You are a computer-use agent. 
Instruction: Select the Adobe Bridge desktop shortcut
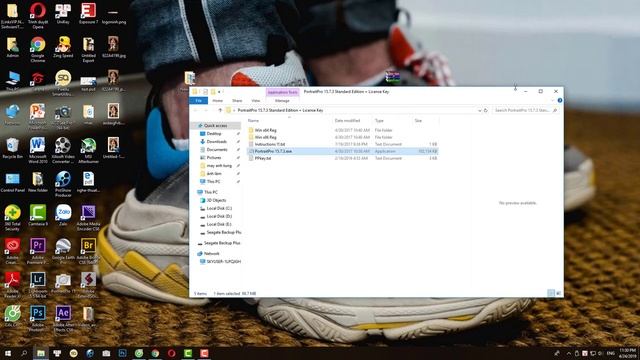pyautogui.click(x=88, y=251)
